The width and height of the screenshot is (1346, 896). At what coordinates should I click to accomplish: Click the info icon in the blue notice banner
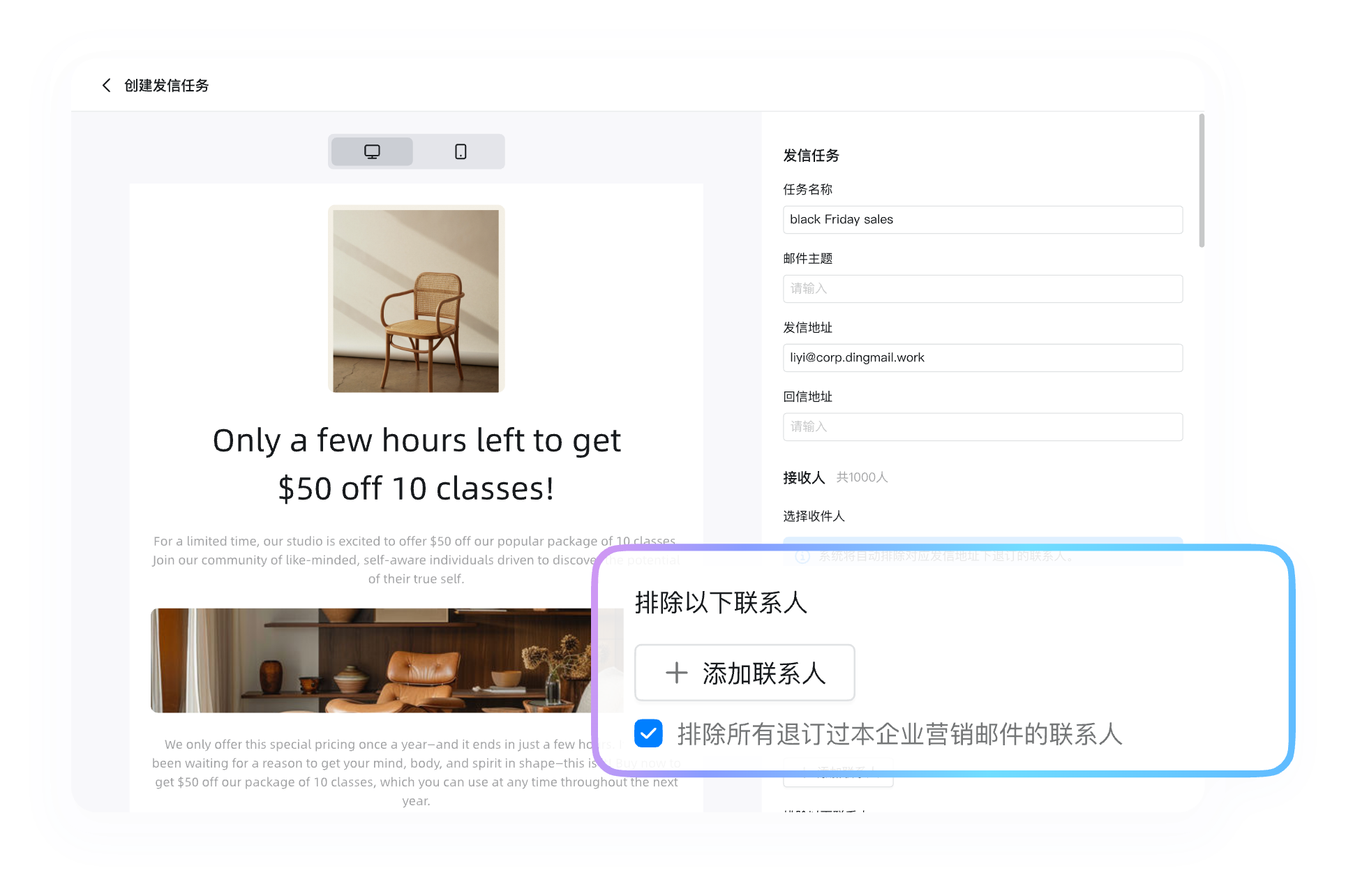[x=802, y=556]
